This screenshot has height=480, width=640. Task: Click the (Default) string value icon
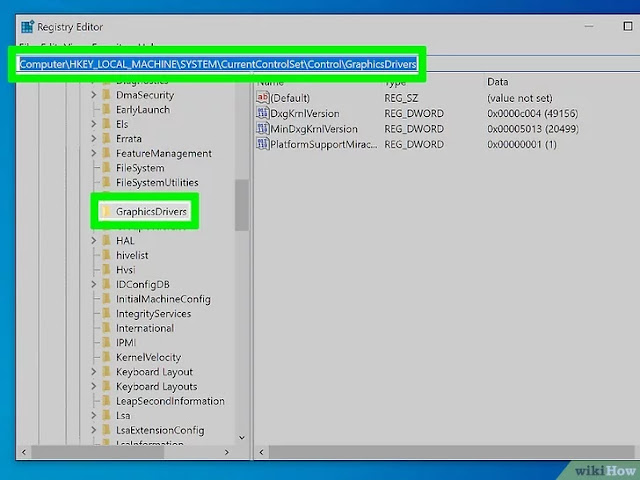(x=262, y=98)
